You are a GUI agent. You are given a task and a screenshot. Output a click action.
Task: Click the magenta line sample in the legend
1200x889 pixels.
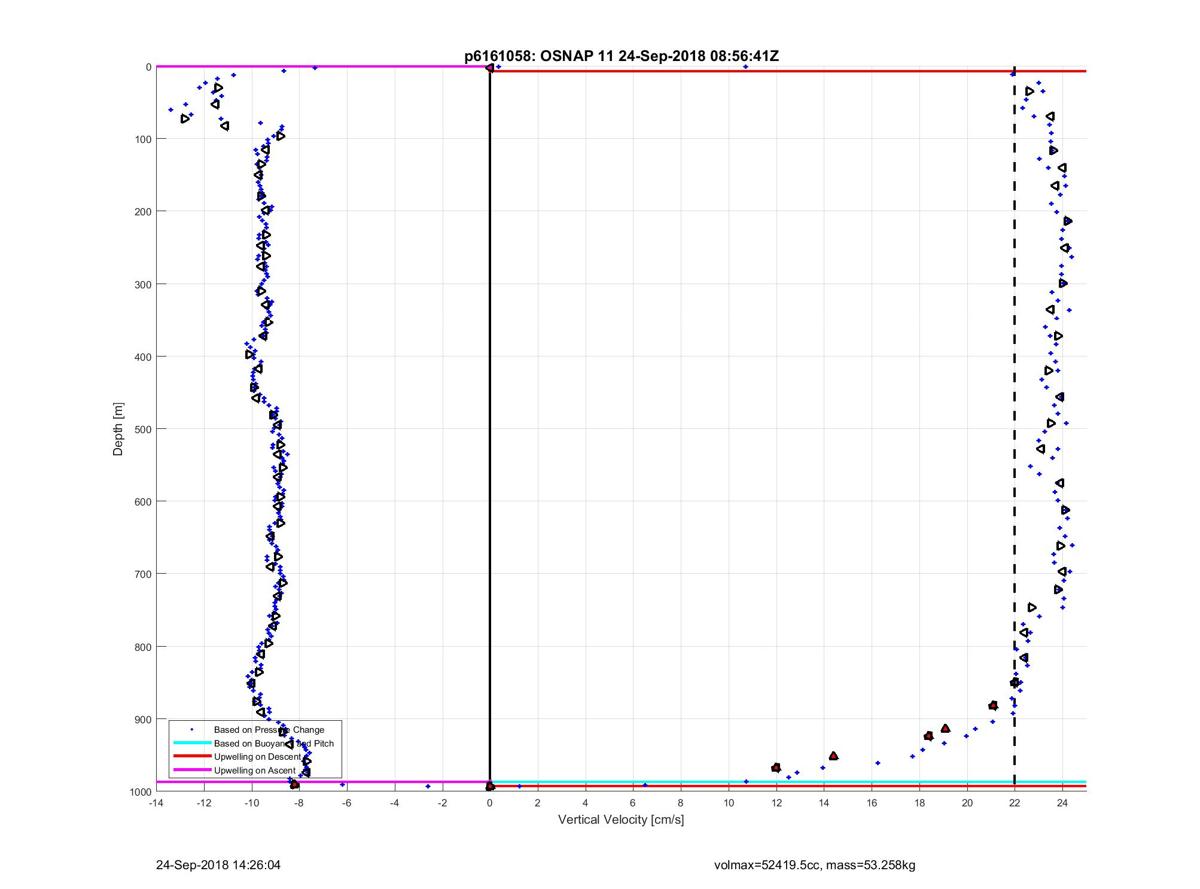[190, 770]
